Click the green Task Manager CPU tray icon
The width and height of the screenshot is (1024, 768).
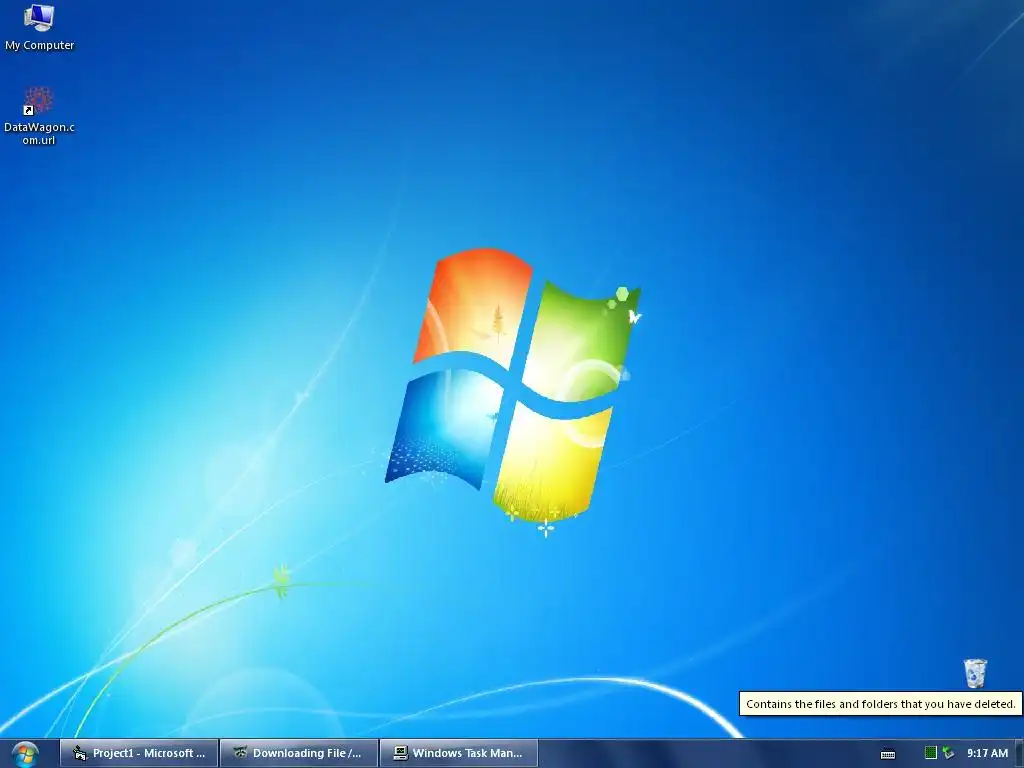pyautogui.click(x=931, y=753)
